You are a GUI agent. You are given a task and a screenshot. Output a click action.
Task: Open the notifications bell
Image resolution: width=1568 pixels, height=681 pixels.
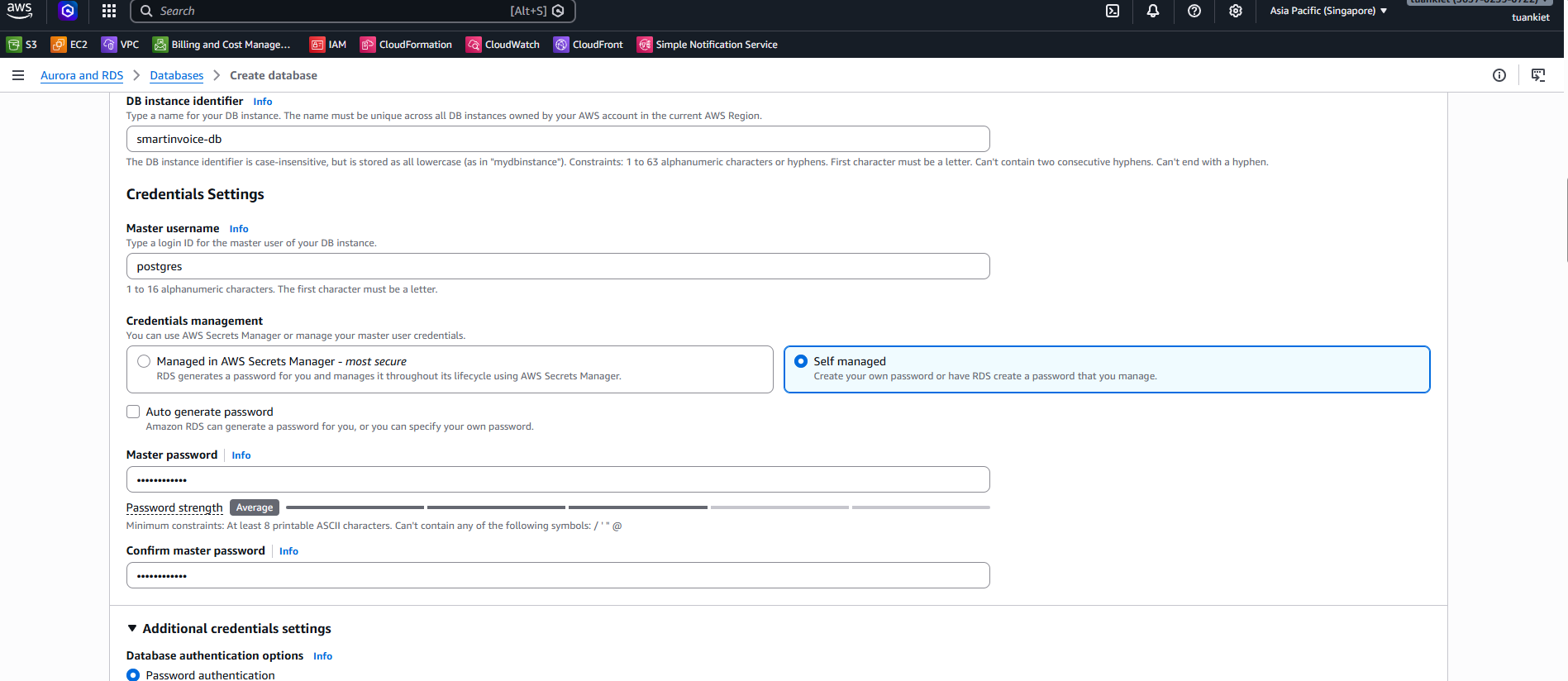pyautogui.click(x=1153, y=11)
